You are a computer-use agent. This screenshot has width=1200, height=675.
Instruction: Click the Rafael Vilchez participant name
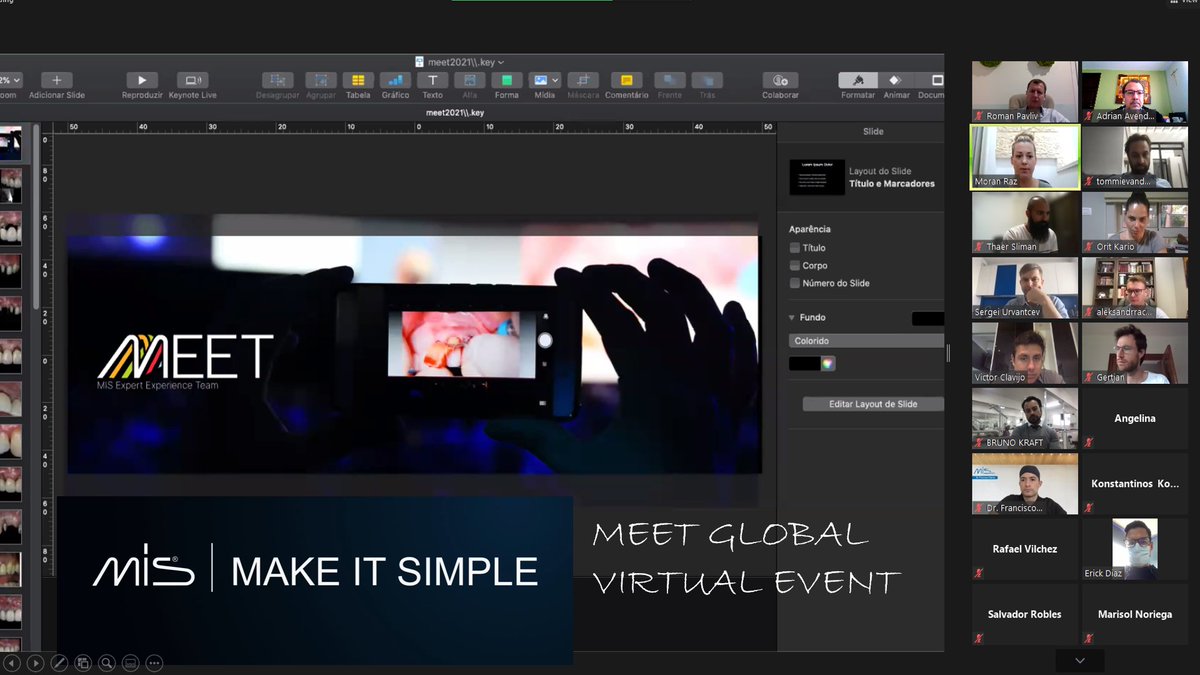1025,549
